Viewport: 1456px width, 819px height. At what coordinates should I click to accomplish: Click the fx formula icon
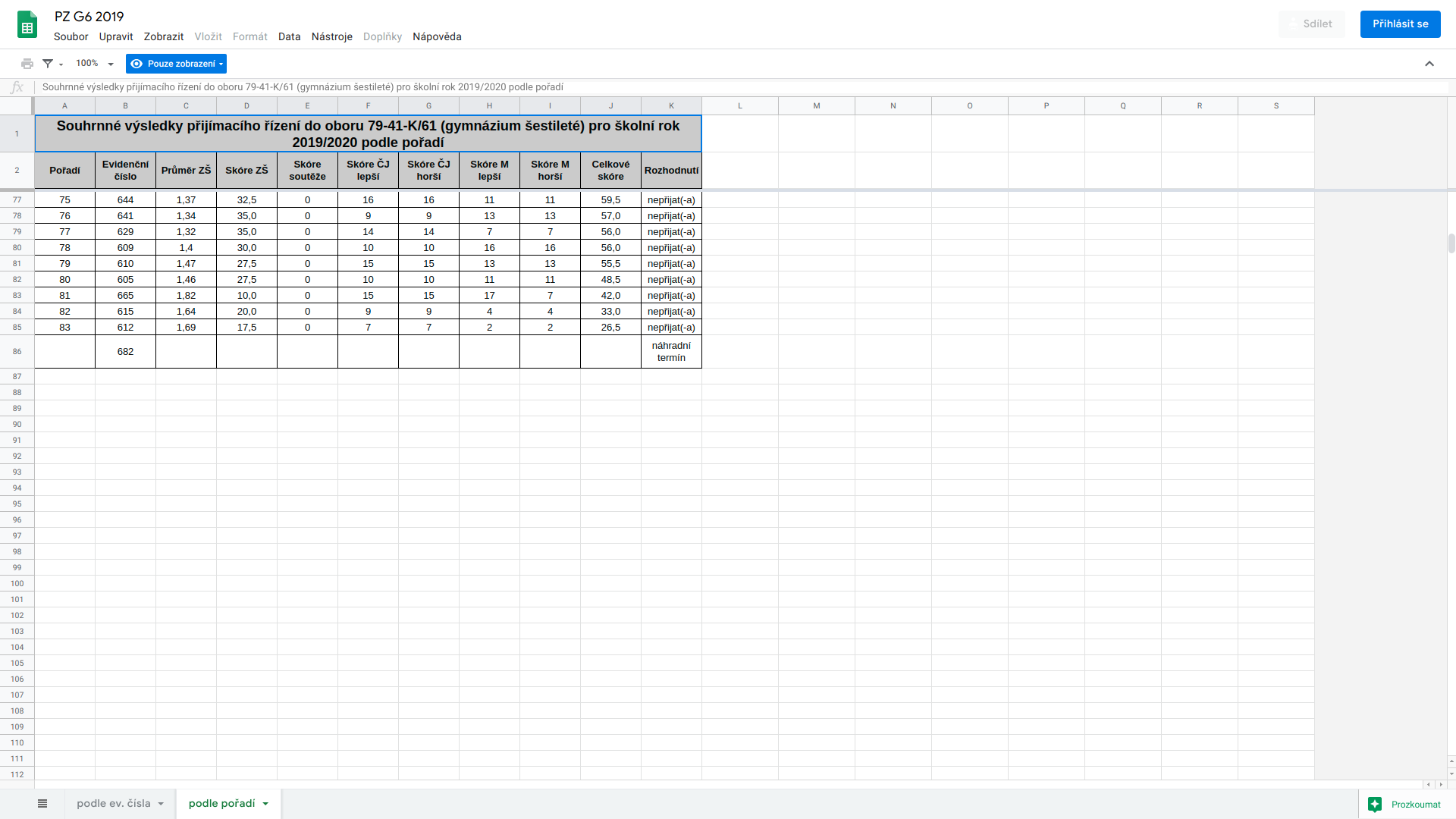tap(17, 87)
